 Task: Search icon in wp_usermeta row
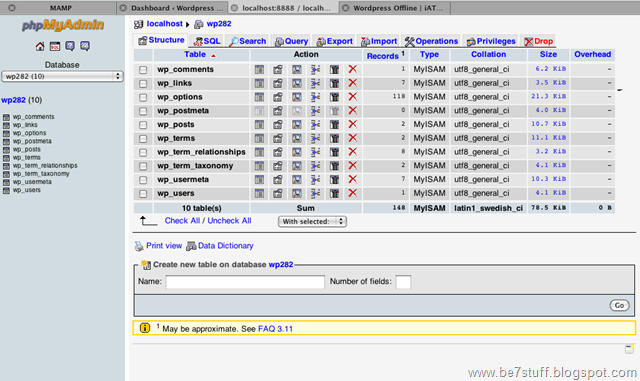297,180
